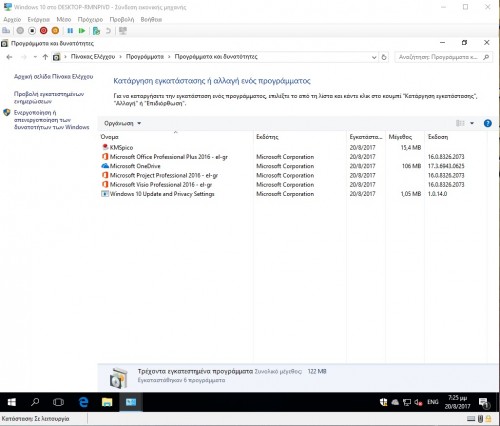Viewport: 500px width, 426px height.
Task: Open the Βοήθεια menu
Action: point(151,19)
